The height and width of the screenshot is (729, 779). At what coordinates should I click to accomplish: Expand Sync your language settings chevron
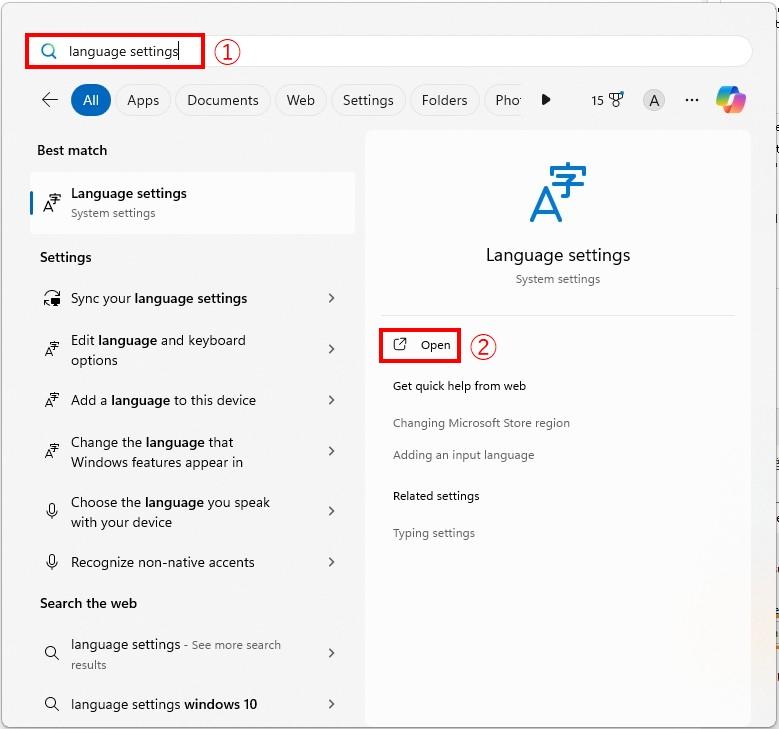tap(331, 298)
